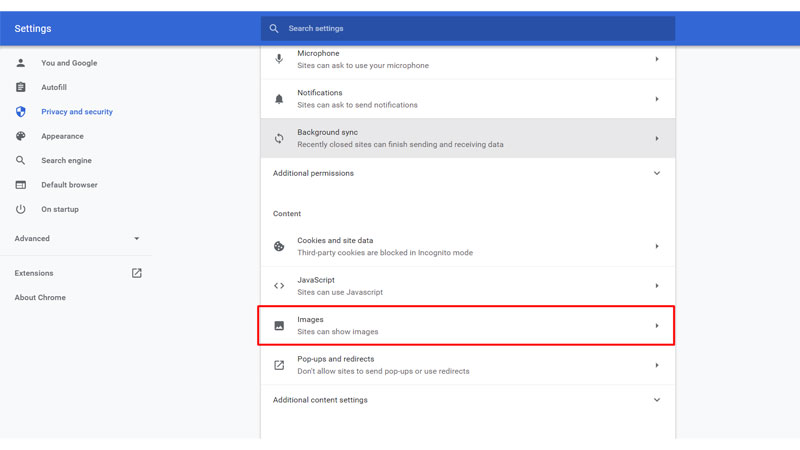Open Appearance in the sidebar
The width and height of the screenshot is (800, 450).
[62, 136]
